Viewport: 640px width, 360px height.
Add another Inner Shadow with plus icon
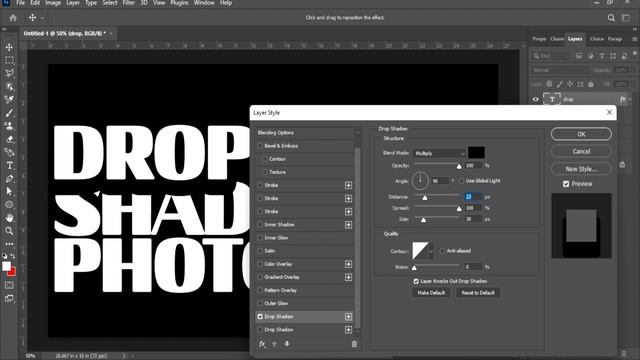[x=348, y=225]
